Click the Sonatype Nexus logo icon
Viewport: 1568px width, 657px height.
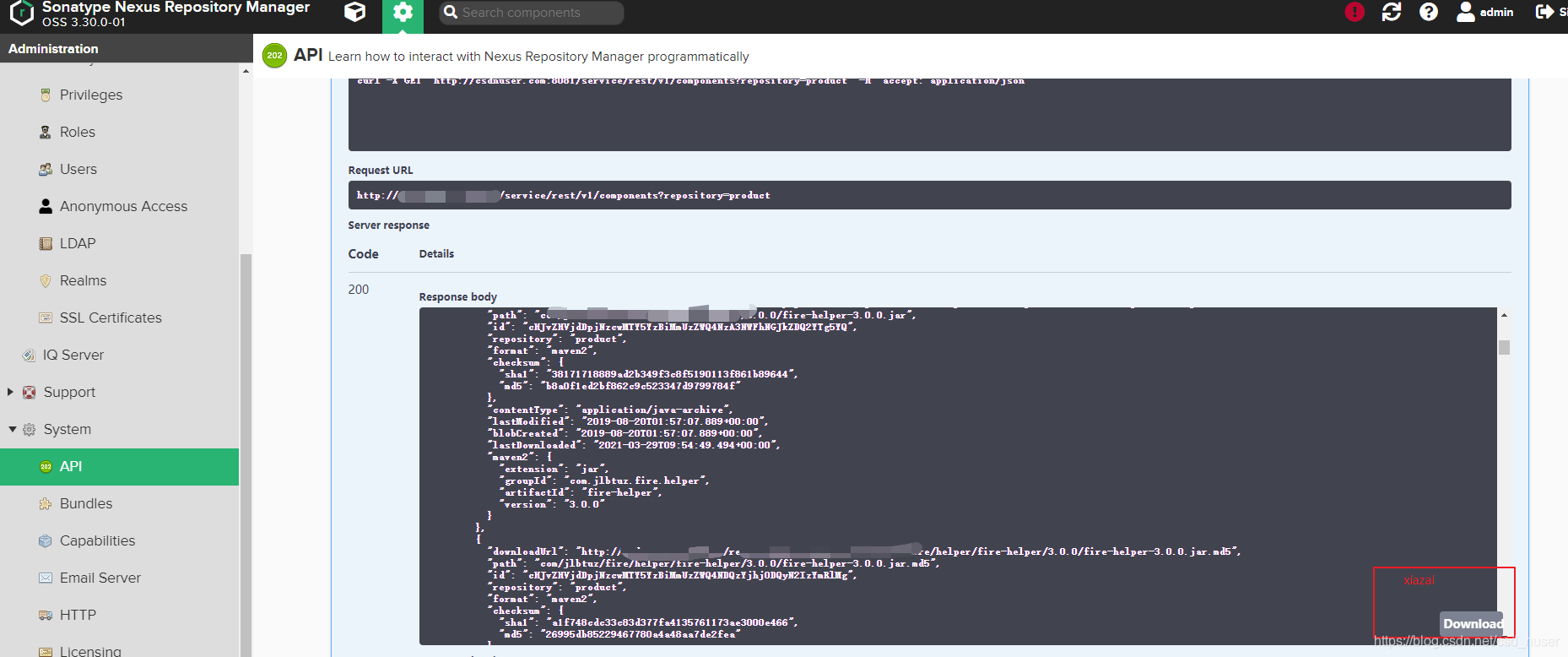21,12
